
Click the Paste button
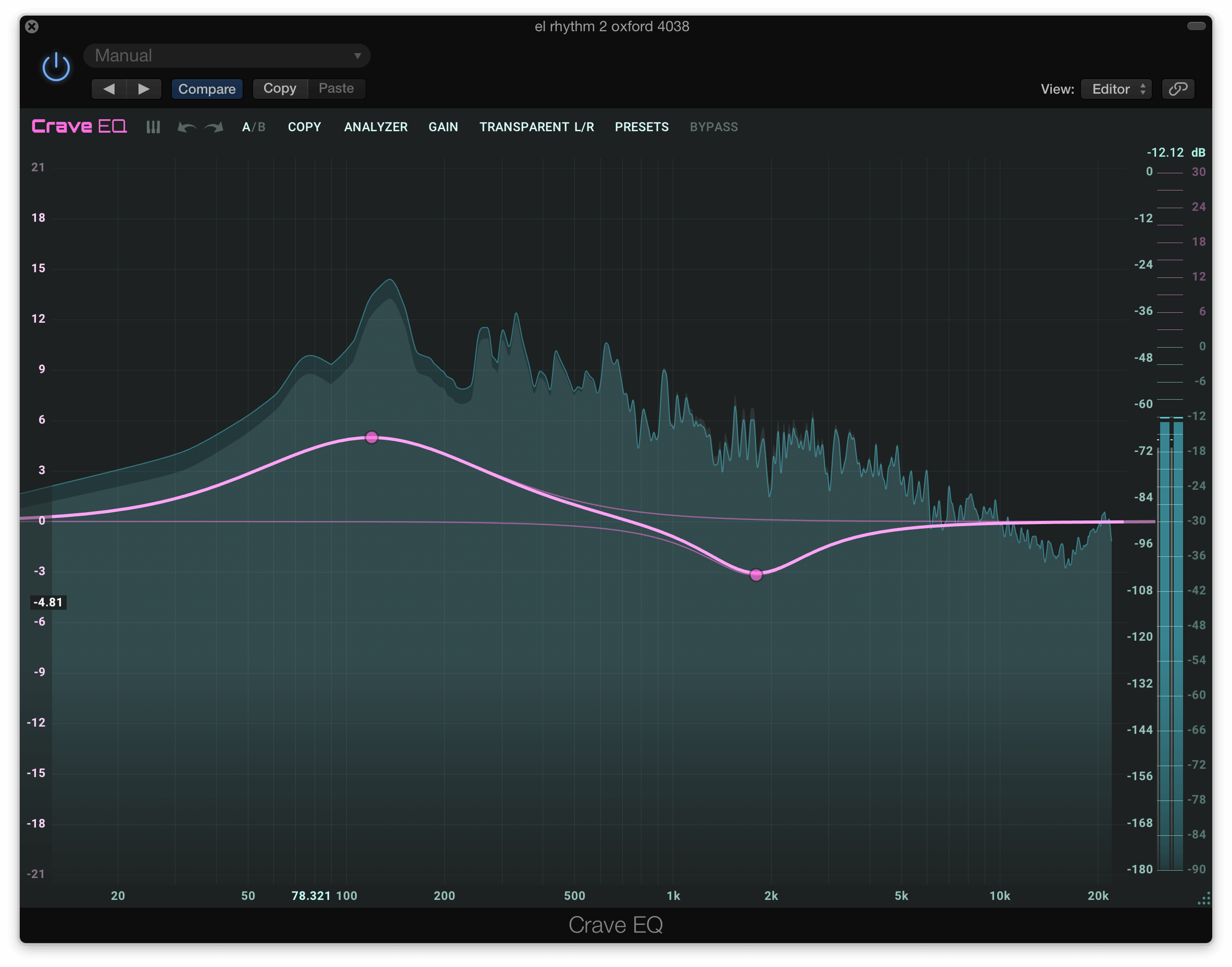pyautogui.click(x=336, y=88)
